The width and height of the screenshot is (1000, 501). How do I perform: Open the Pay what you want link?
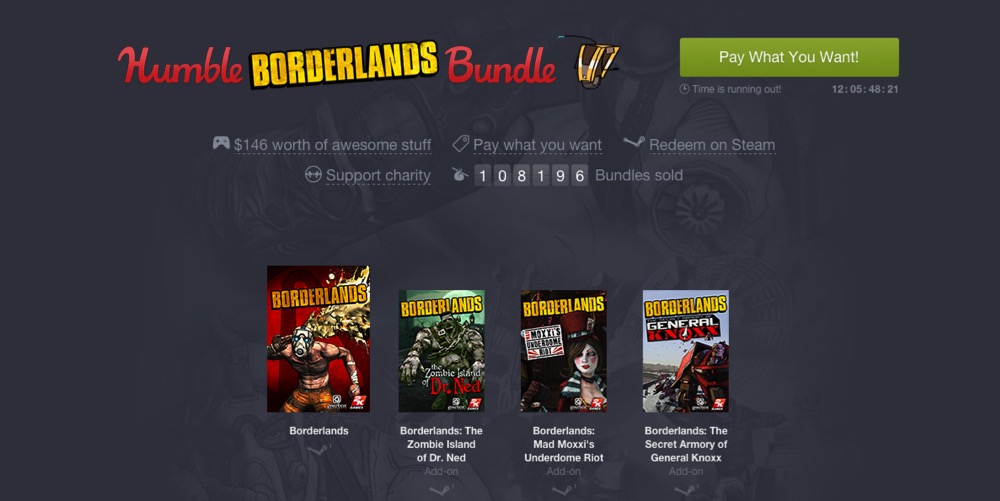537,145
